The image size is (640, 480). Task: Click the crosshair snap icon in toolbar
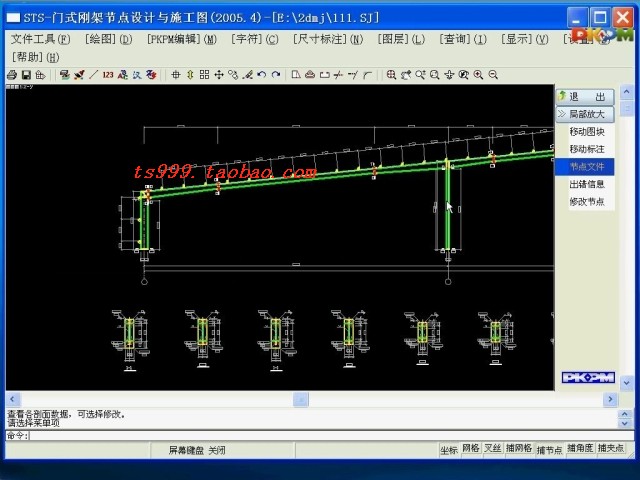click(176, 75)
